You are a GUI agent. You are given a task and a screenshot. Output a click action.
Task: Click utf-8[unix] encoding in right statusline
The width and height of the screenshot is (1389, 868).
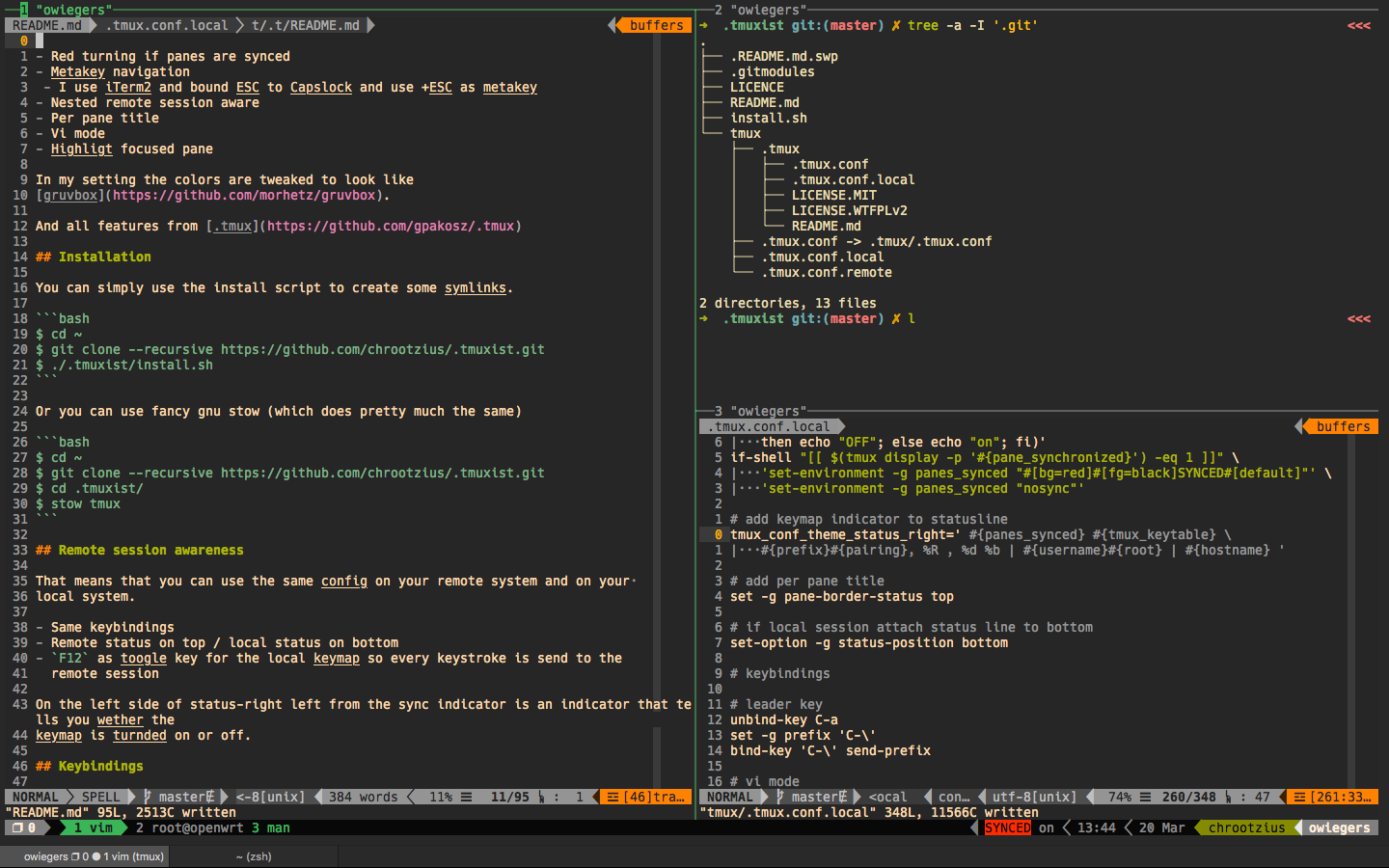click(1034, 797)
